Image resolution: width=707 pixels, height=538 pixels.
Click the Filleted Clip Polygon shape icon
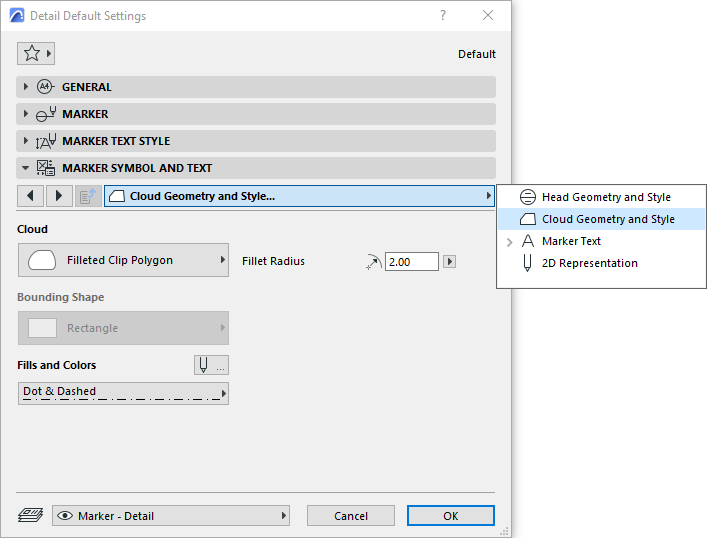tap(42, 260)
